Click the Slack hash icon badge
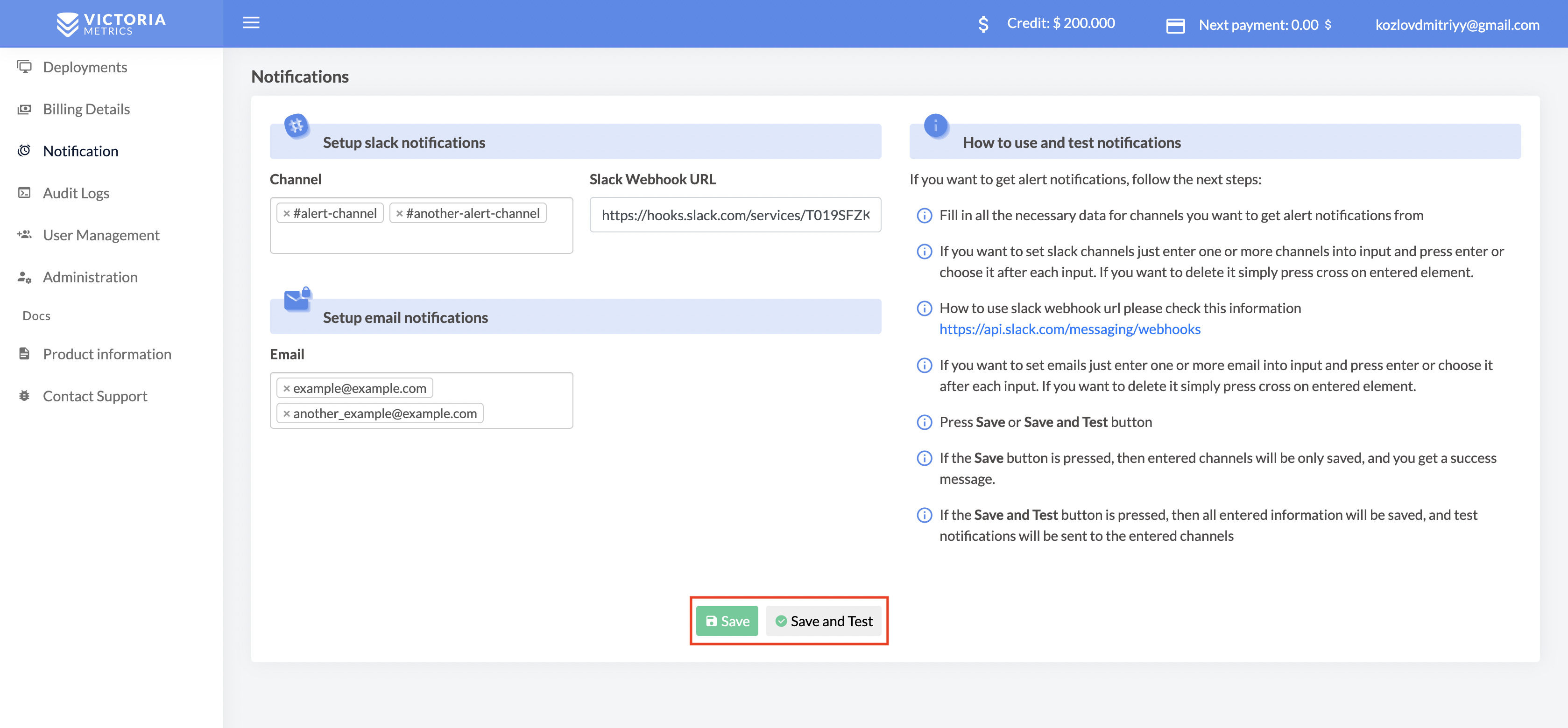1568x728 pixels. click(x=297, y=126)
